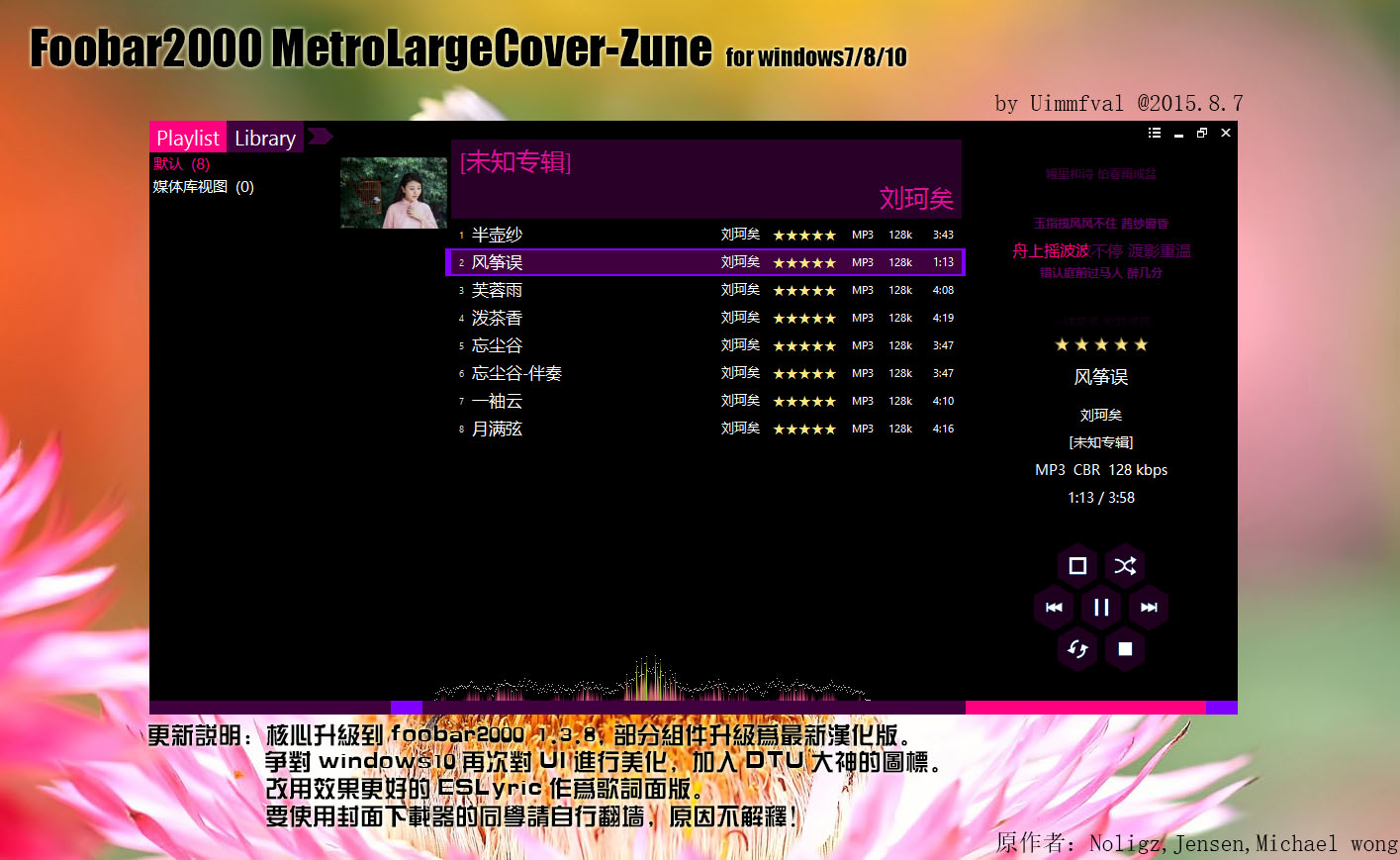
Task: Stop playback with the filled square button
Action: 1125,649
